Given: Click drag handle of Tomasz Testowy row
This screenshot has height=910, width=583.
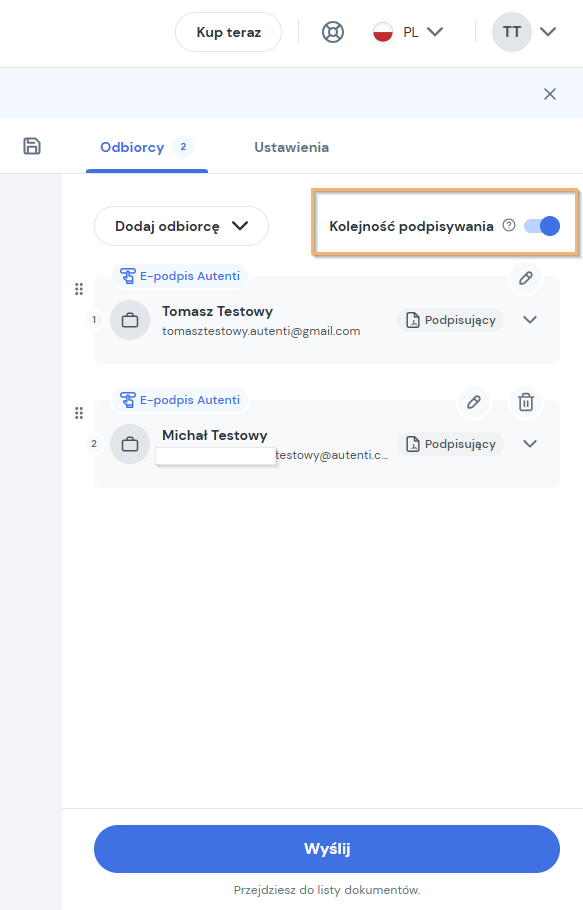Looking at the screenshot, I should pos(79,289).
